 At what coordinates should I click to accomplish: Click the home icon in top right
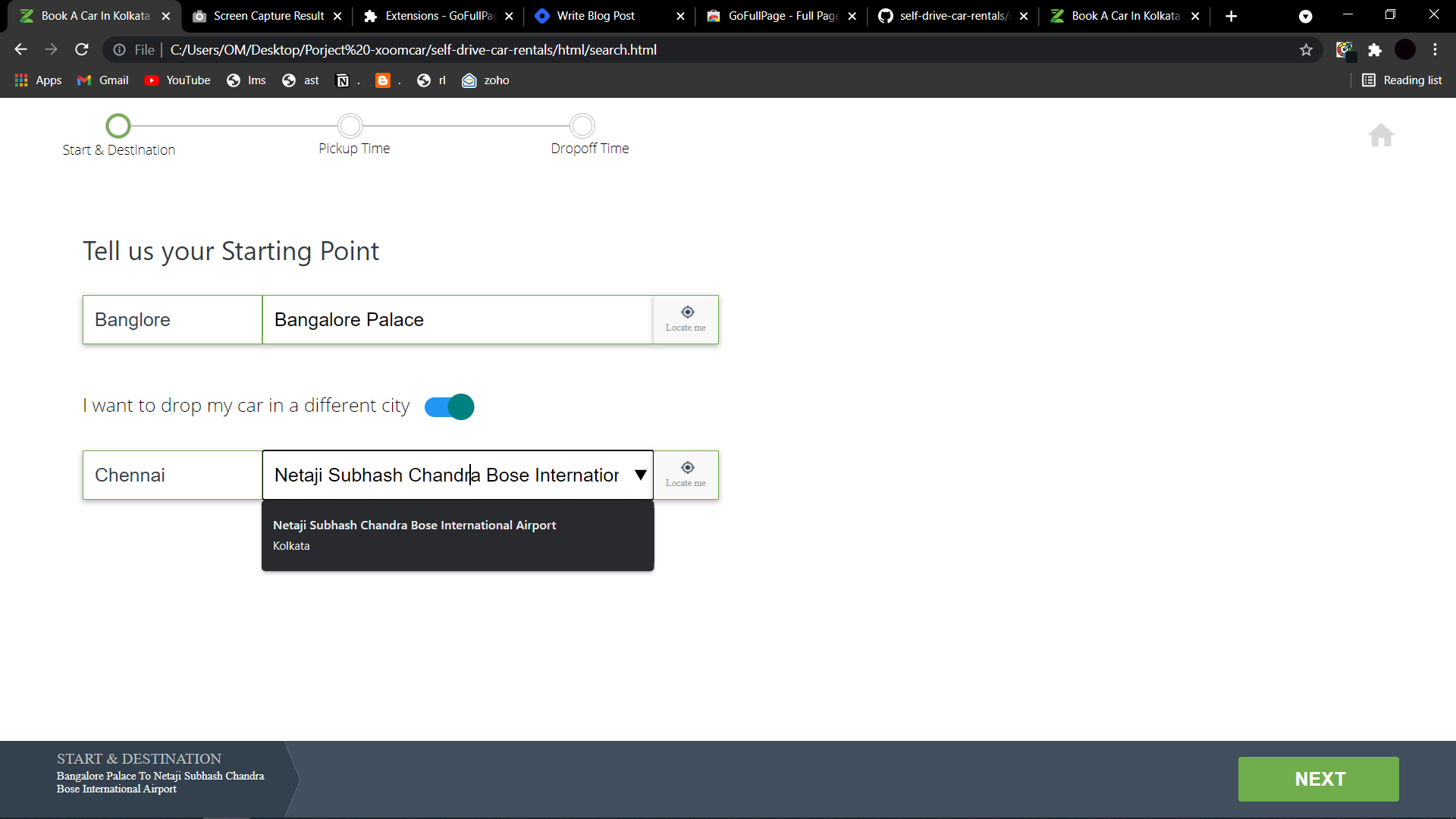[x=1381, y=134]
